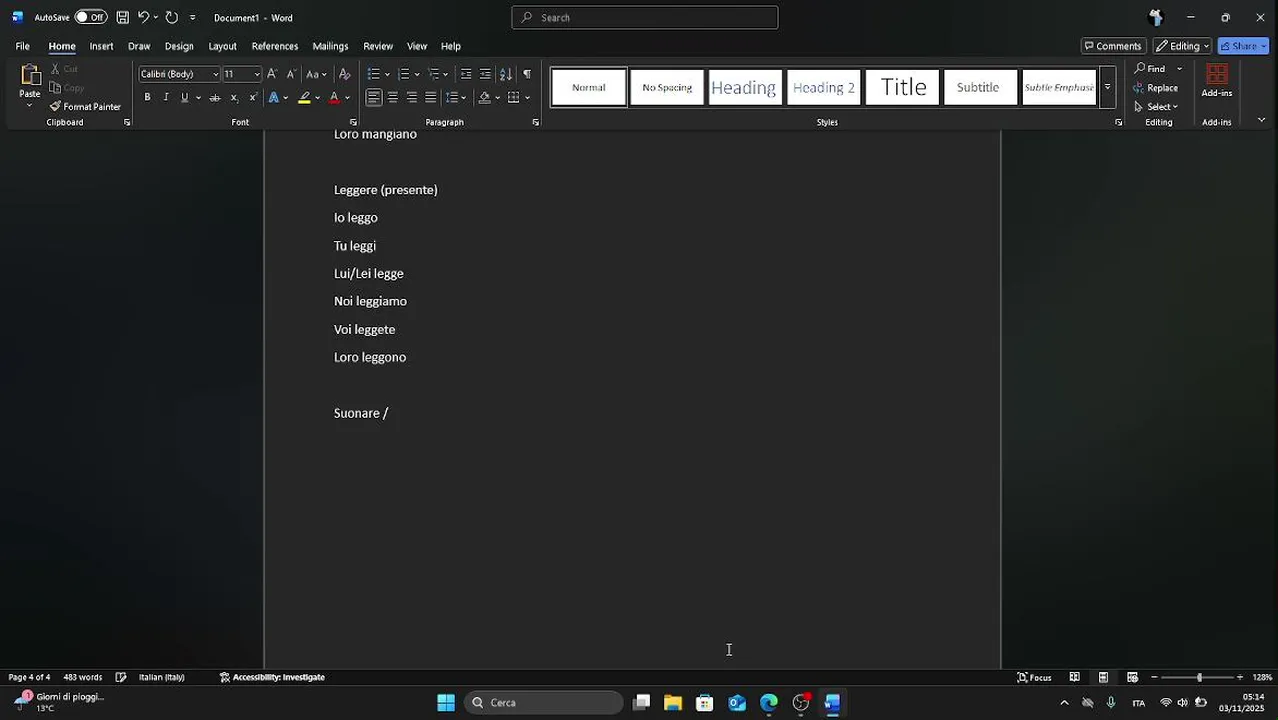
Task: Open the multilevel list dropdown
Action: tap(446, 74)
